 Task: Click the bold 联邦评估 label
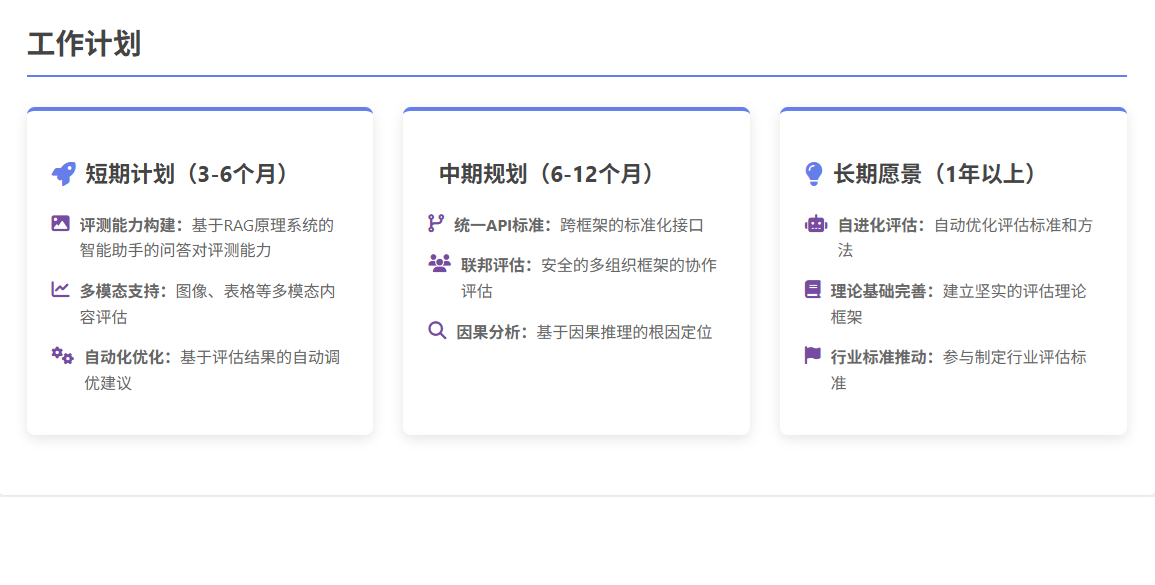tap(500, 265)
